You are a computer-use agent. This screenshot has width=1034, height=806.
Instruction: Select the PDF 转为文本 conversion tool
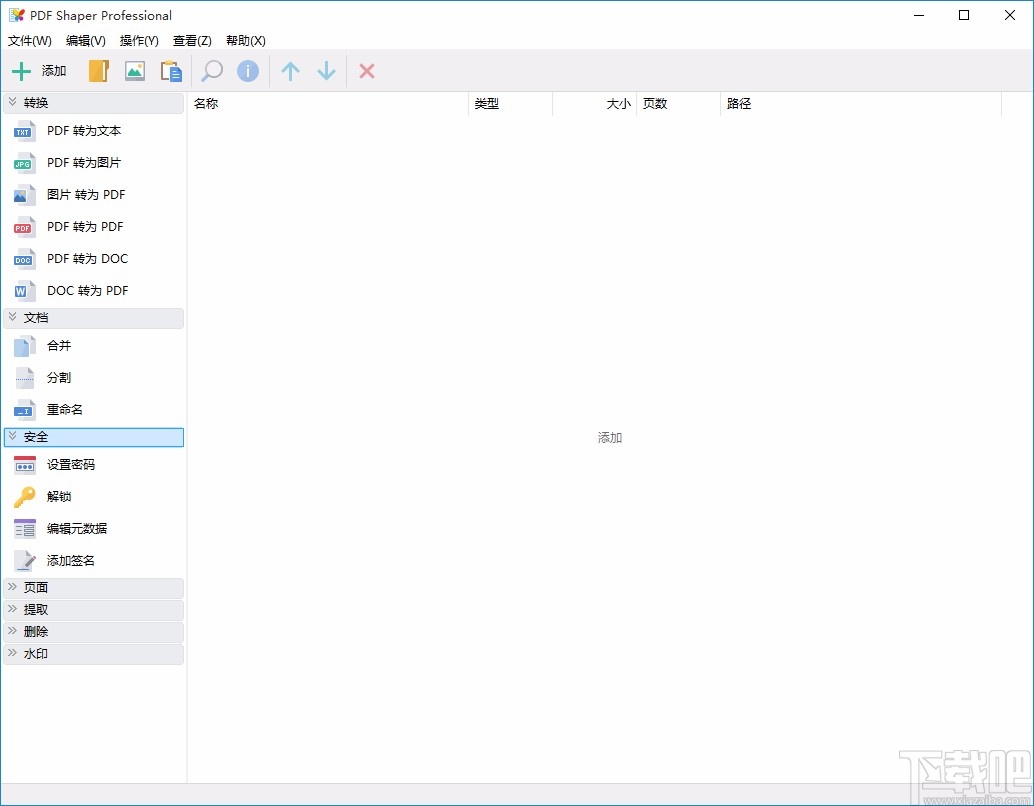coord(84,130)
